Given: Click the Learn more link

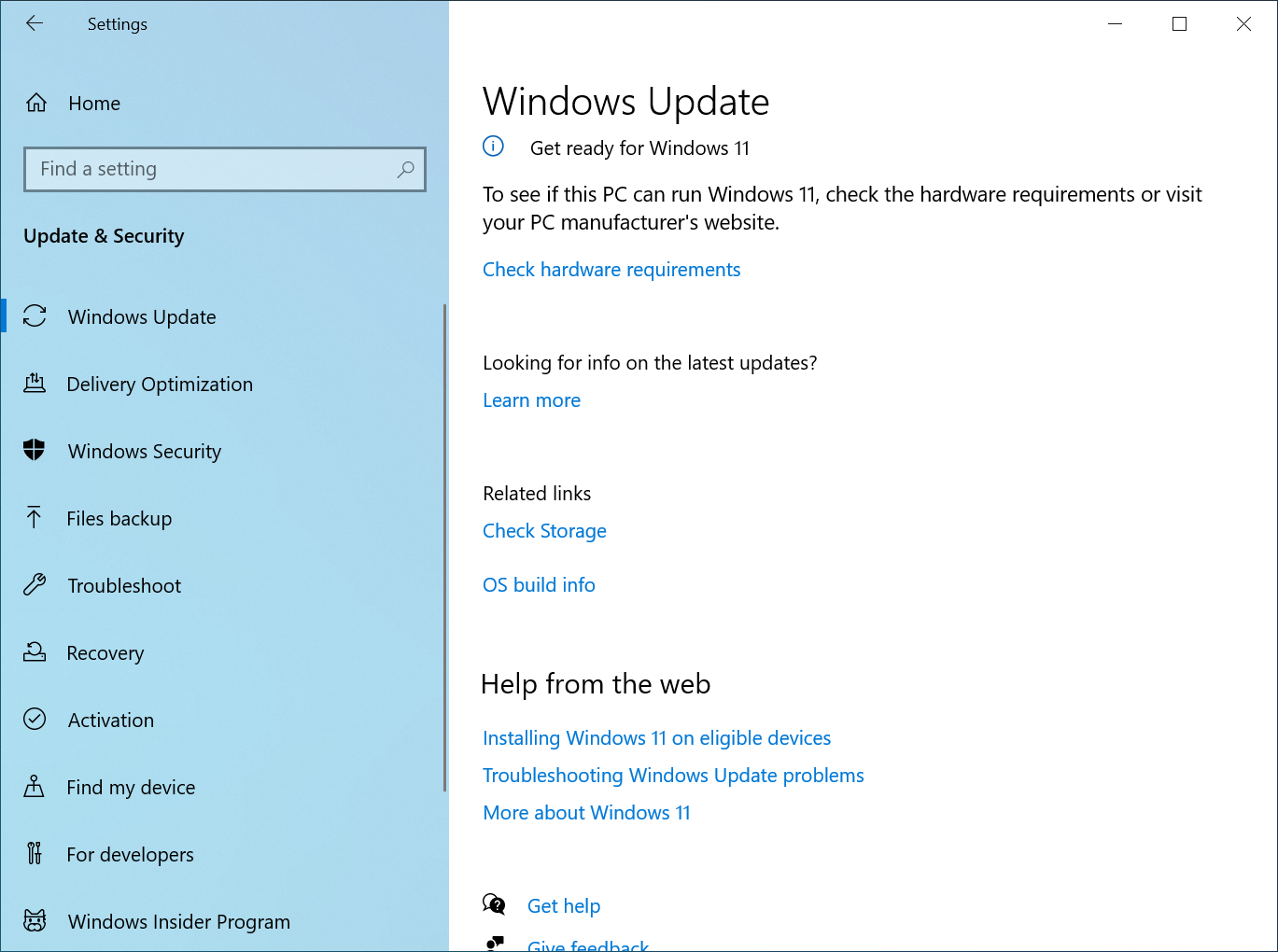Looking at the screenshot, I should [531, 400].
